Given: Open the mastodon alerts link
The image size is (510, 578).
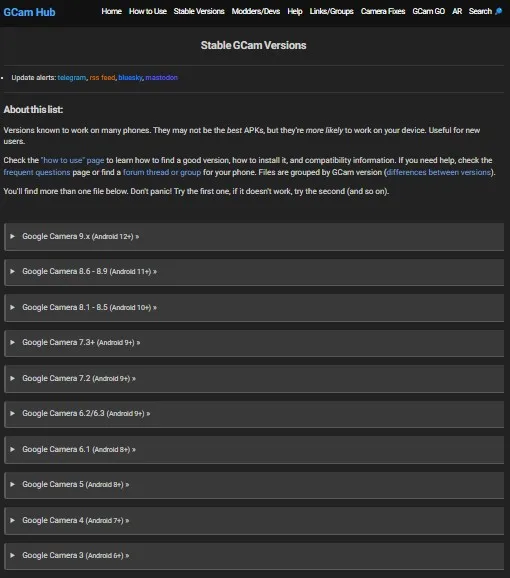Looking at the screenshot, I should point(161,77).
